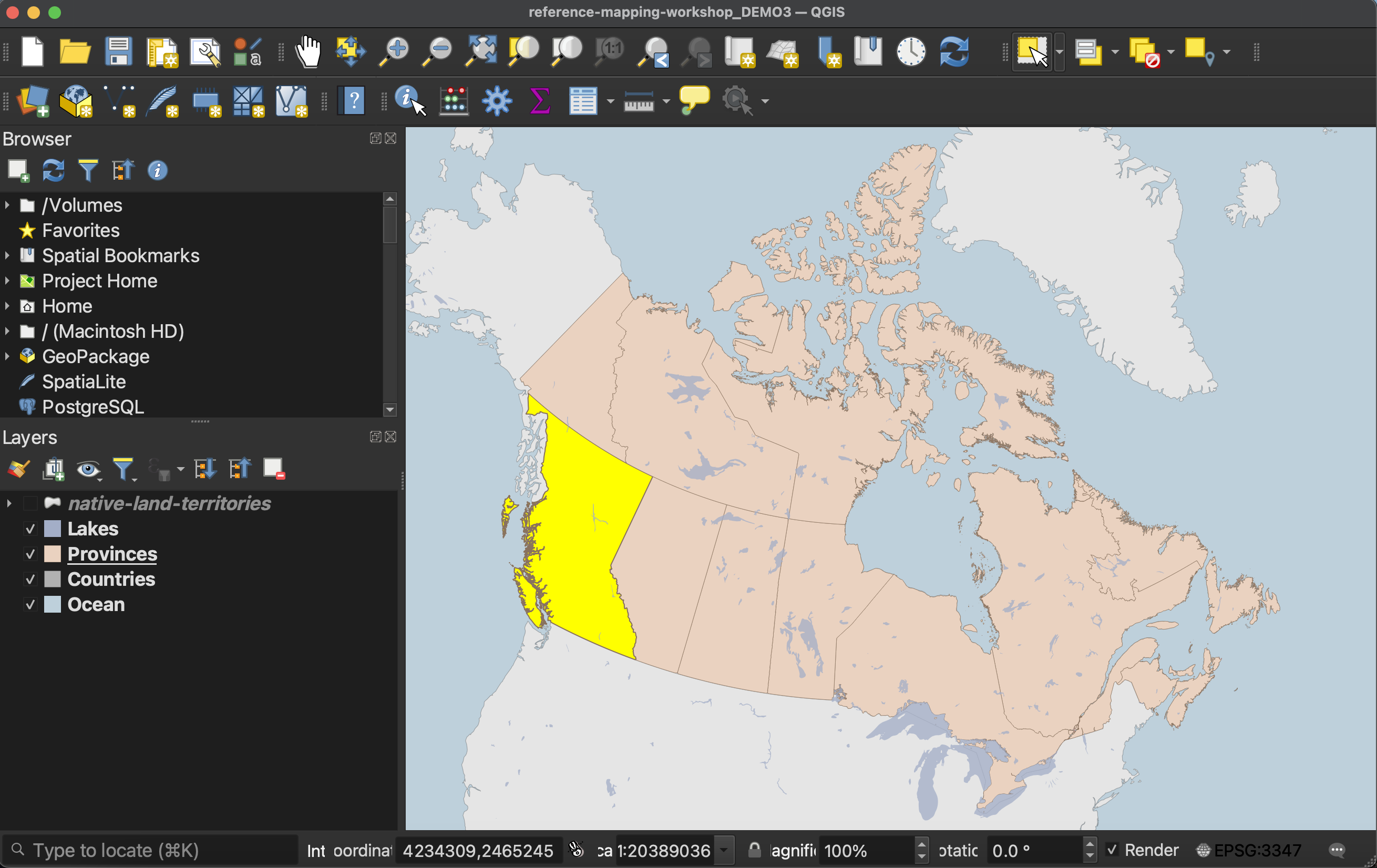
Task: Click the Type to locate search field
Action: coord(155,850)
